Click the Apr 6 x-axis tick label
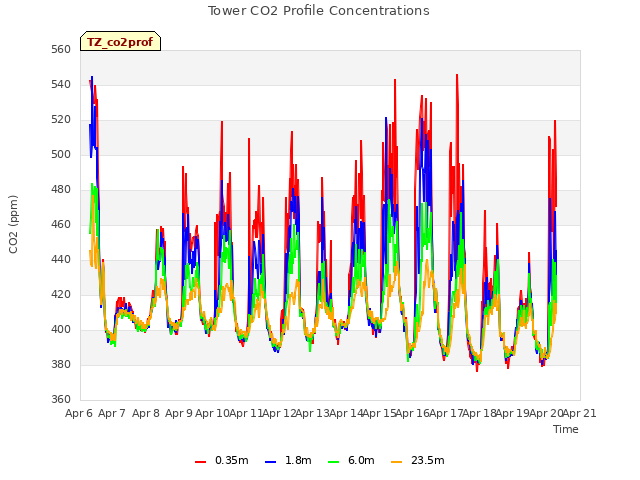Viewport: 640px width, 480px height. coord(79,413)
